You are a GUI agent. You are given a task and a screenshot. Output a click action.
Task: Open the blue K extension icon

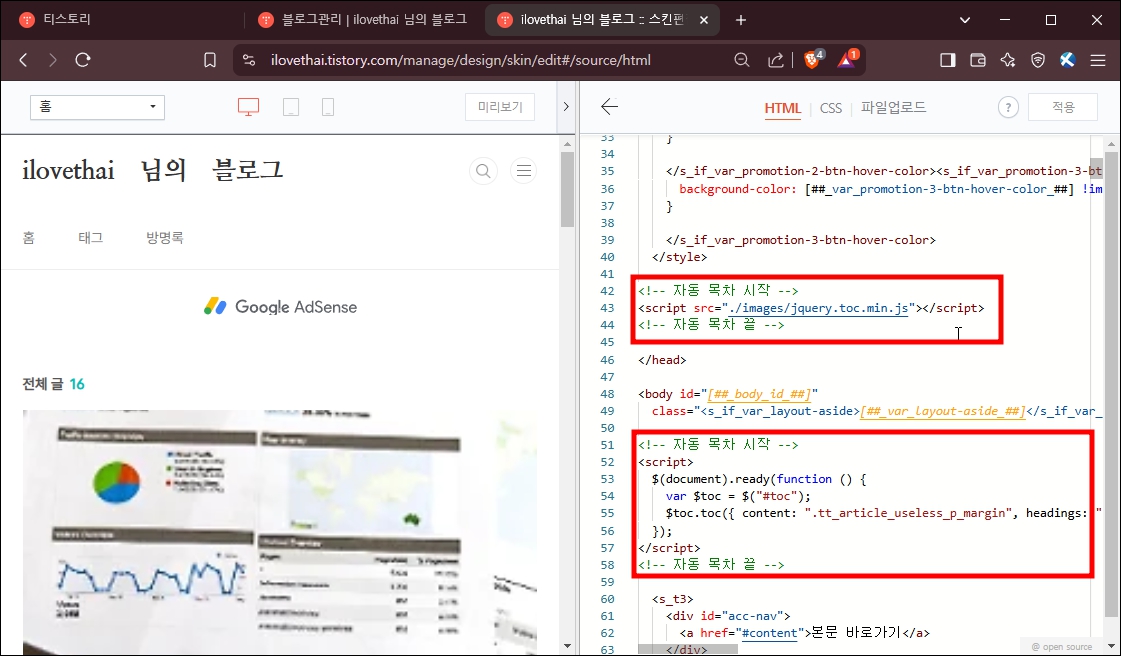tap(1067, 60)
